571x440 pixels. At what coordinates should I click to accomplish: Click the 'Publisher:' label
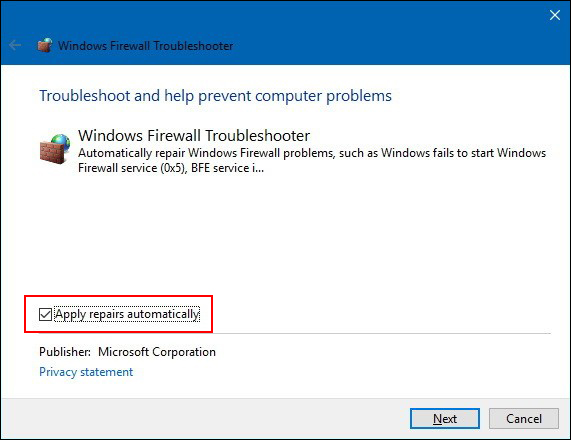(x=65, y=352)
